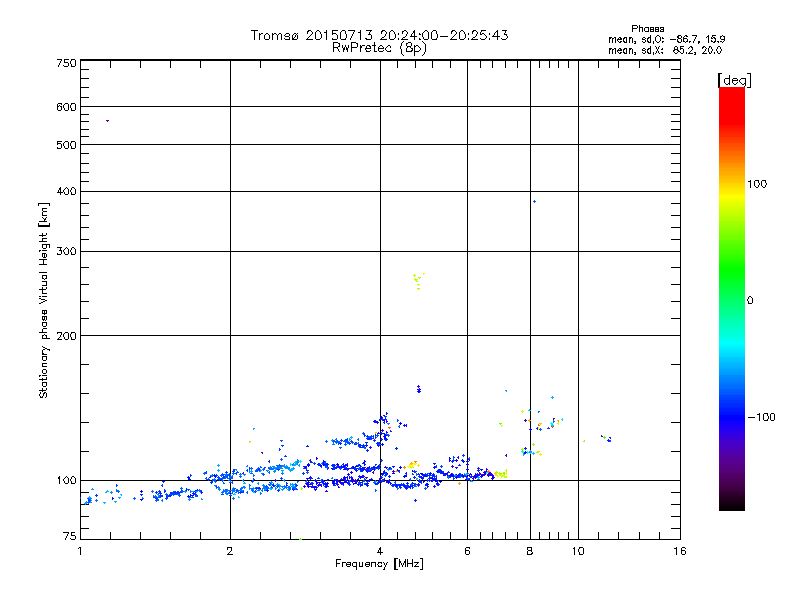Image resolution: width=800 pixels, height=600 pixels.
Task: Click the colorbar tick label '-100'
Action: click(x=762, y=417)
